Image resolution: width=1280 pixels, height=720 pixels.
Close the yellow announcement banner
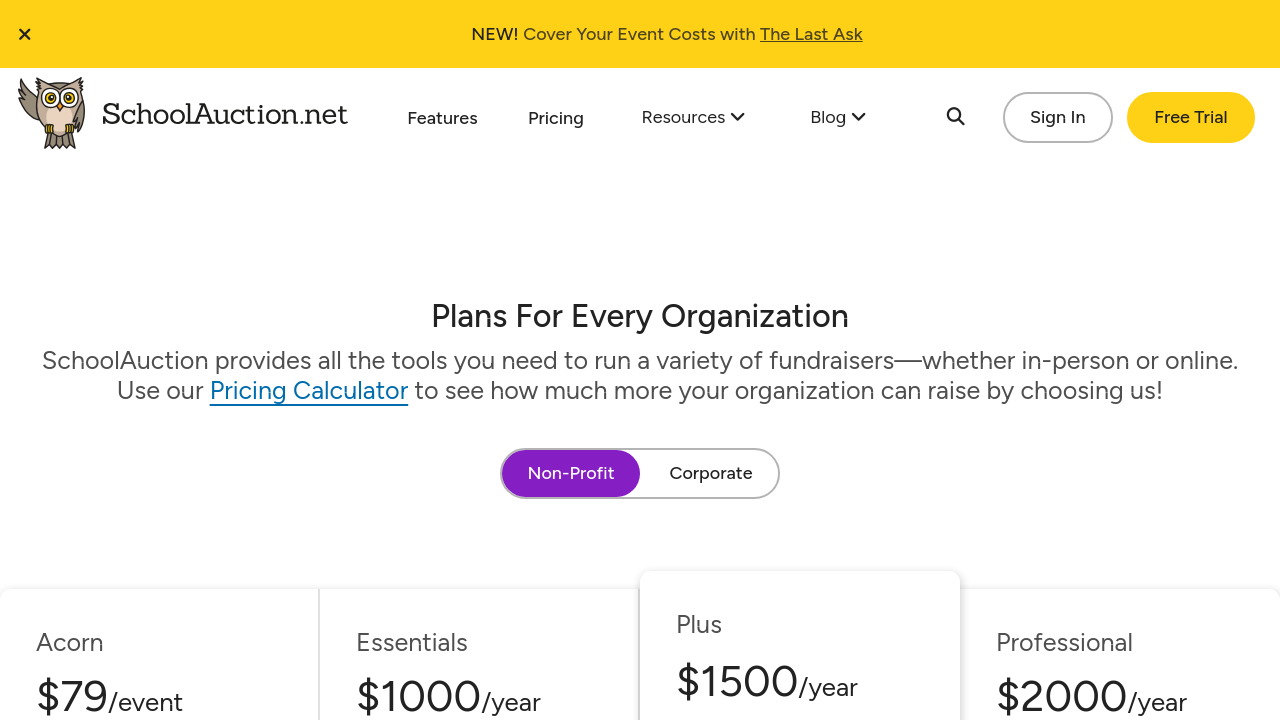coord(25,34)
